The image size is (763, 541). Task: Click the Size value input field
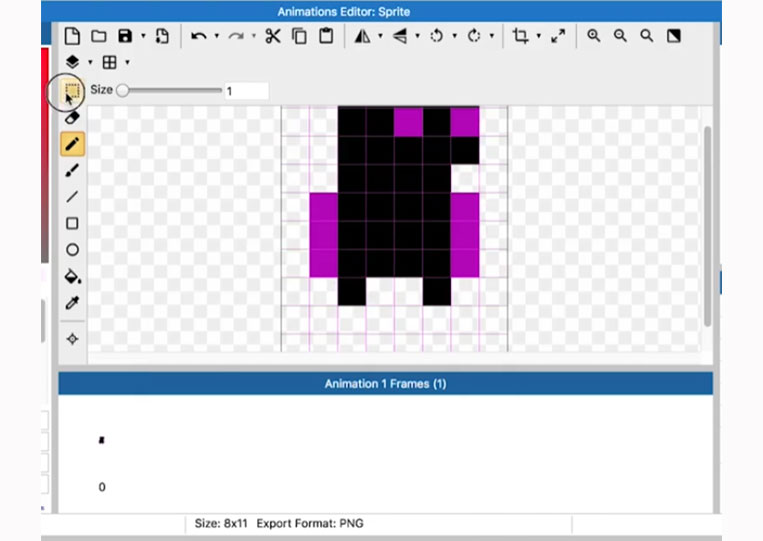click(247, 91)
